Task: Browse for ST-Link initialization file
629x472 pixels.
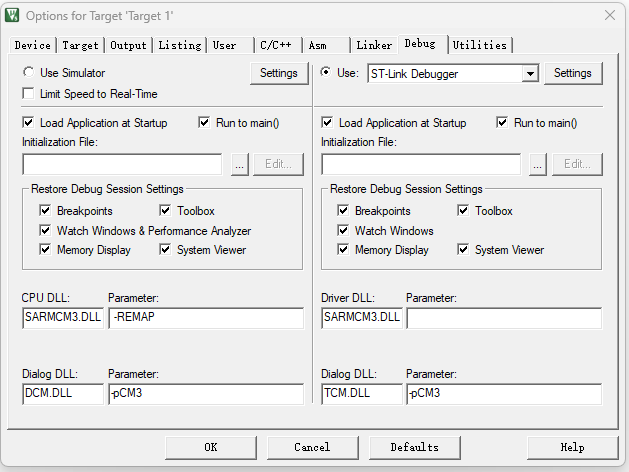Action: tap(538, 164)
